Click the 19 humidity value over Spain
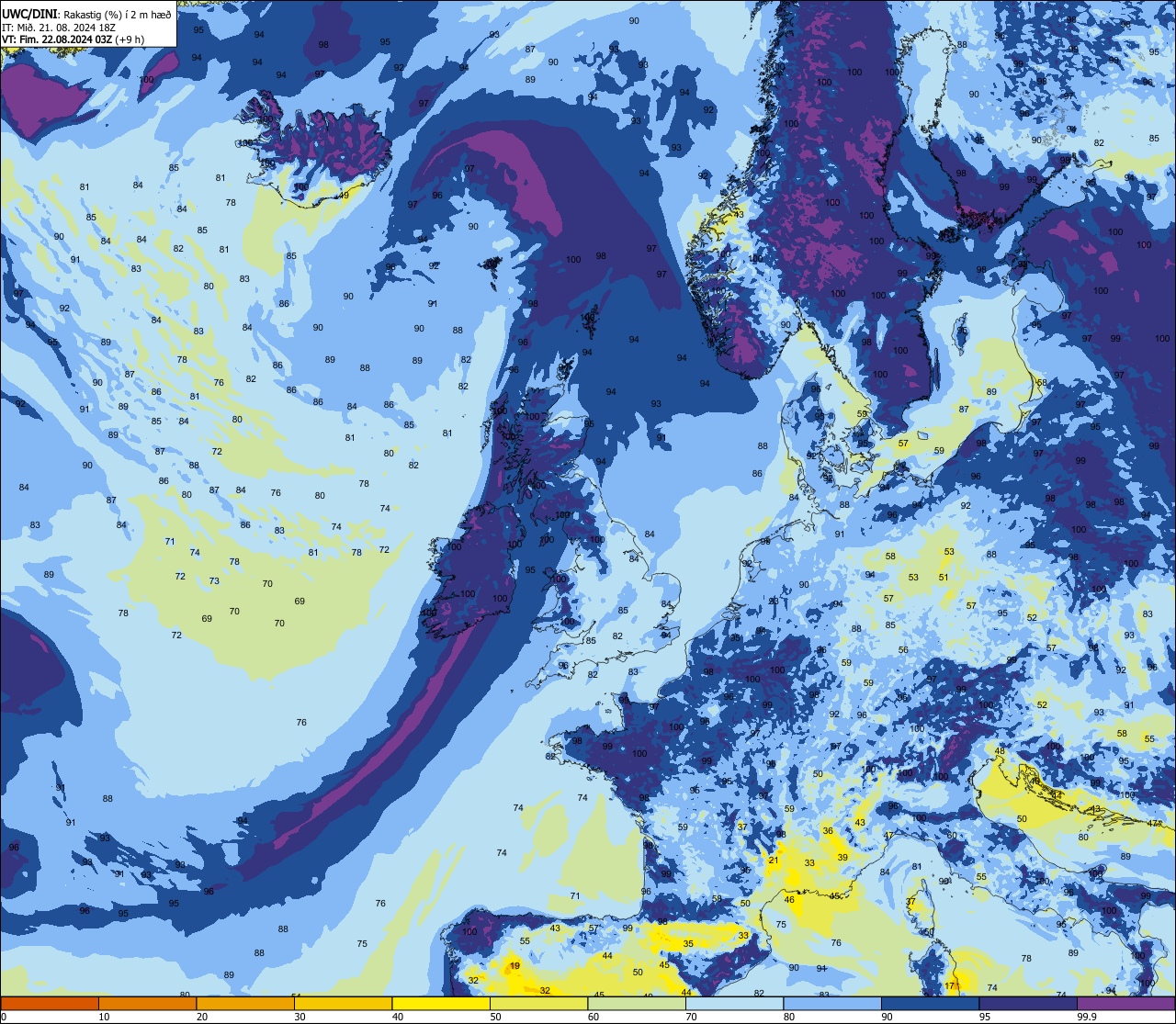 514,966
